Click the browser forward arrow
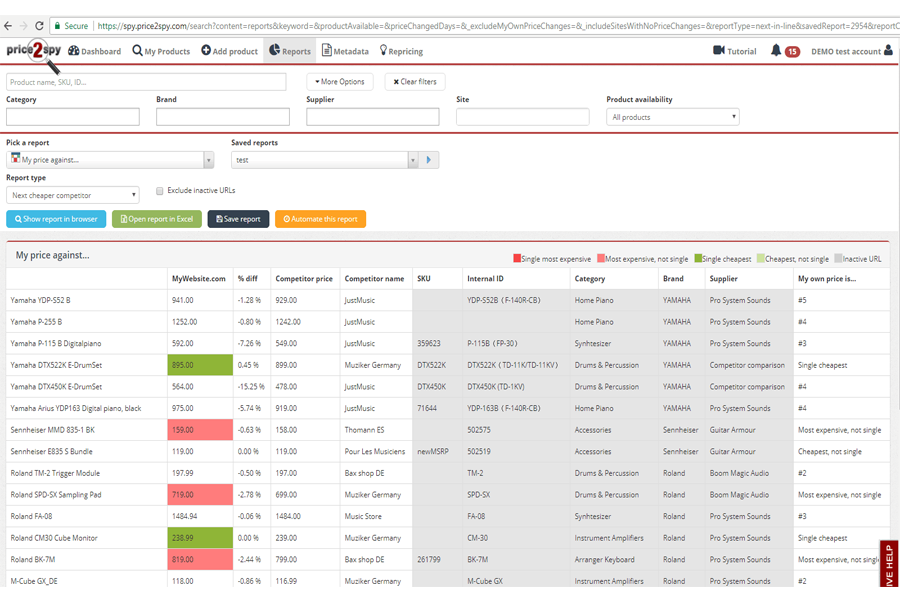 [x=24, y=26]
